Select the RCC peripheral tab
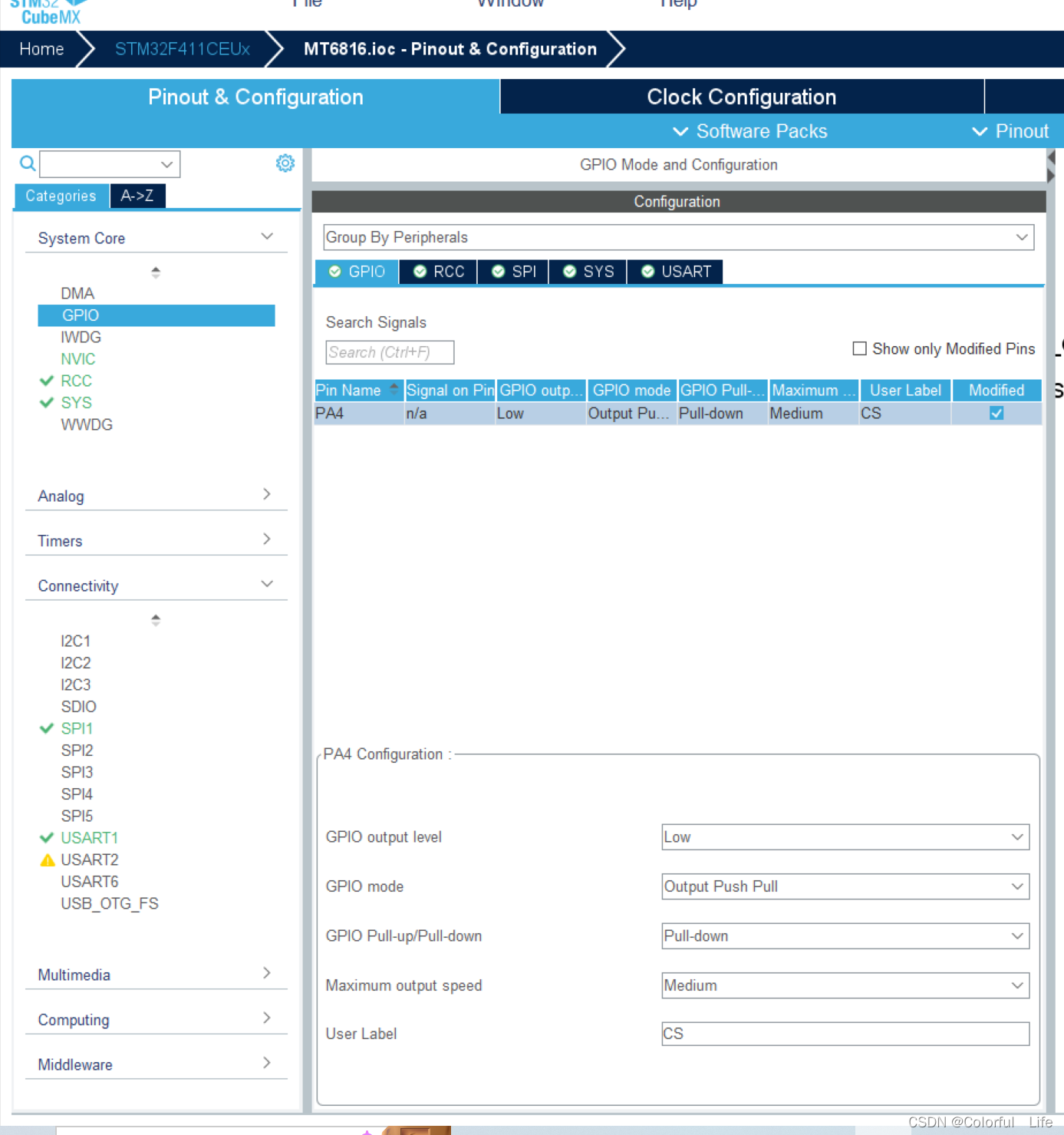The image size is (1064, 1135). tap(439, 272)
